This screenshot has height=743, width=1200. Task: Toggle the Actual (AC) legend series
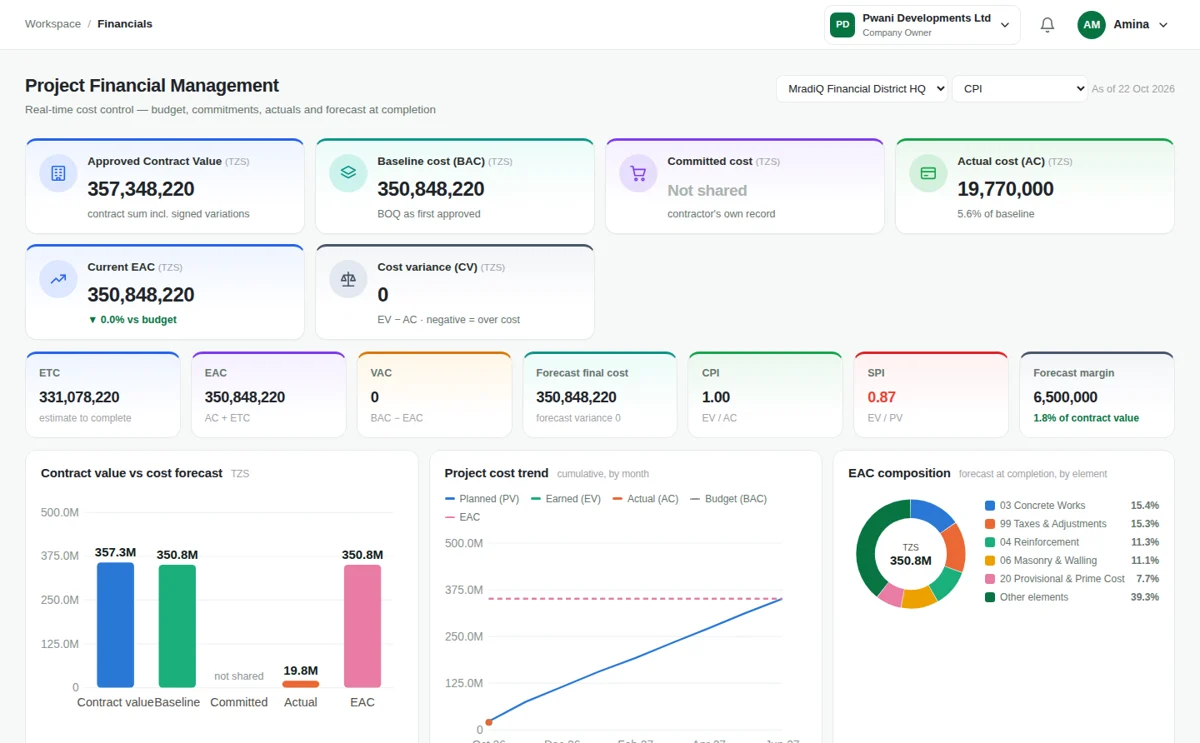coord(646,499)
